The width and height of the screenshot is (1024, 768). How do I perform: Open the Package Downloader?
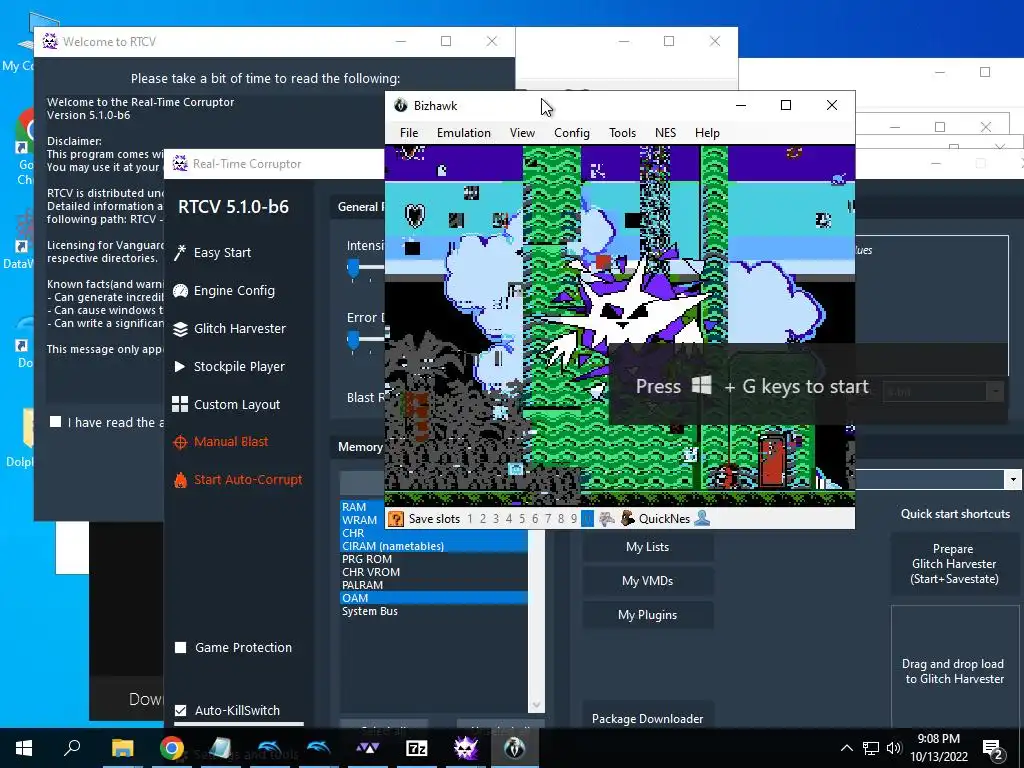click(x=647, y=717)
